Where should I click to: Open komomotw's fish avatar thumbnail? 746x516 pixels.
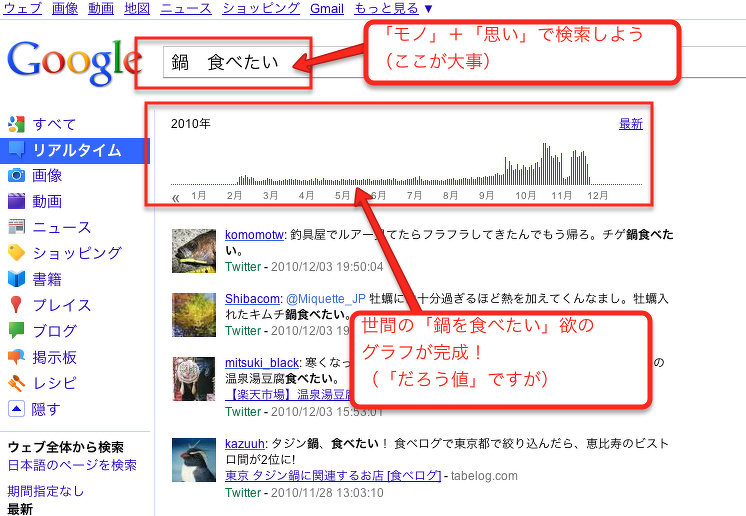[194, 251]
